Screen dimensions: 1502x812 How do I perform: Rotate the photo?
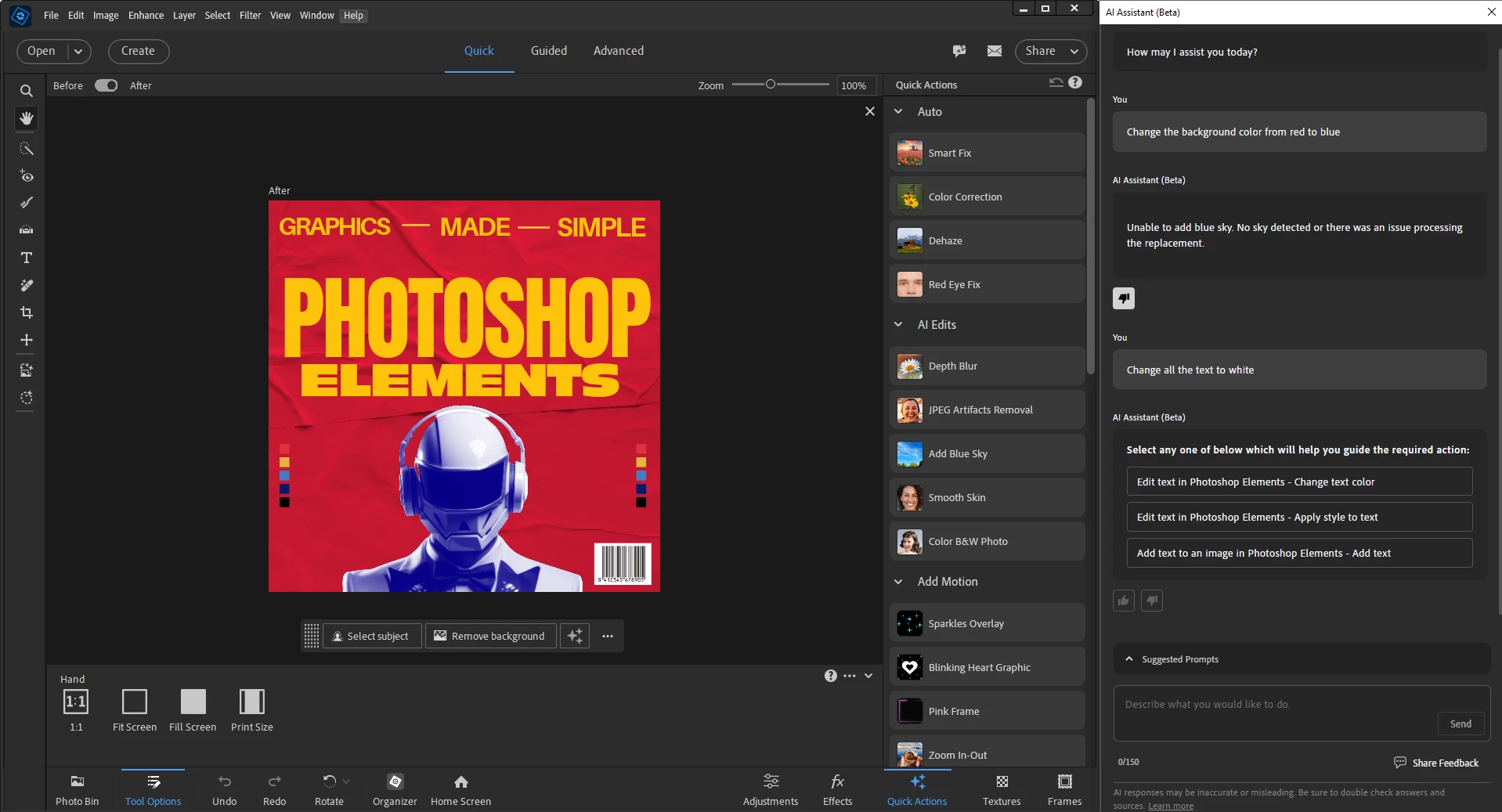(x=329, y=789)
